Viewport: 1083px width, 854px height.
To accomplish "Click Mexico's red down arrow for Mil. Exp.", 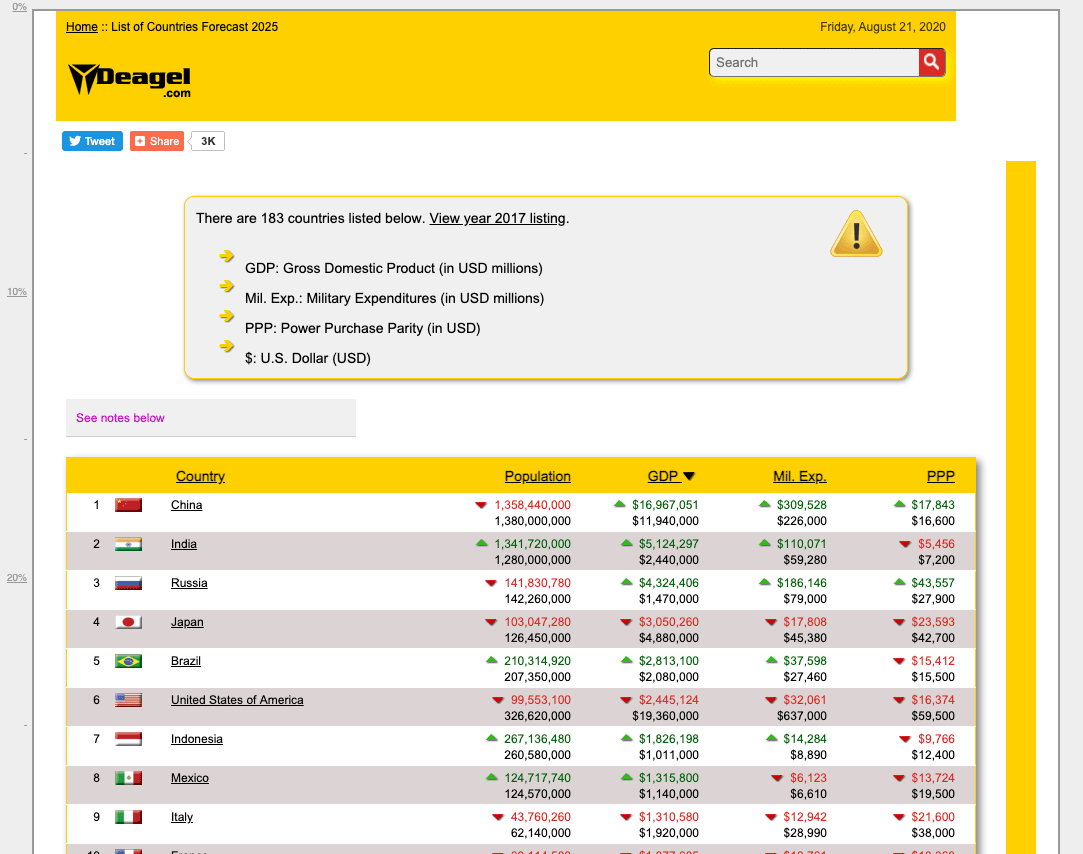I will (x=777, y=778).
